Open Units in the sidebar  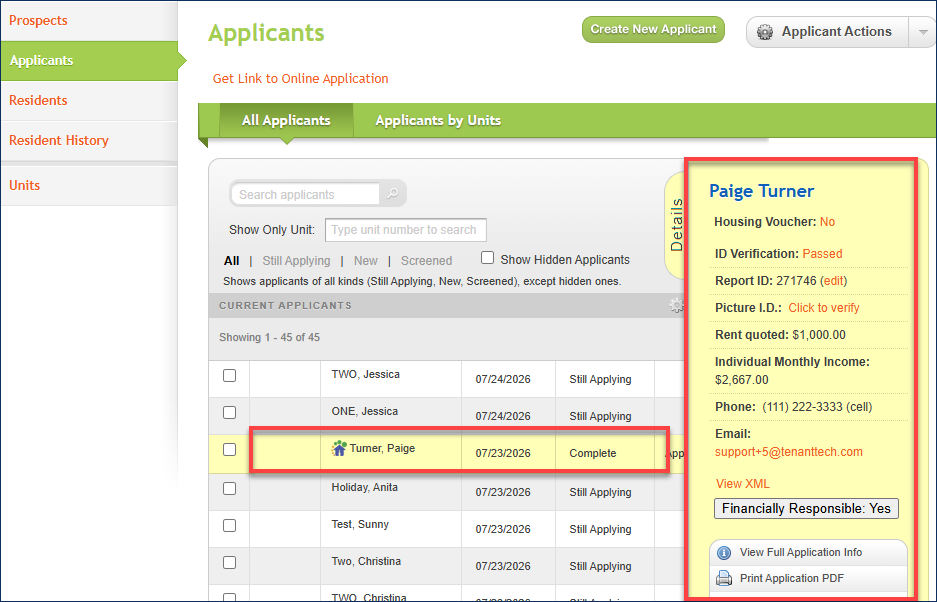(89, 185)
